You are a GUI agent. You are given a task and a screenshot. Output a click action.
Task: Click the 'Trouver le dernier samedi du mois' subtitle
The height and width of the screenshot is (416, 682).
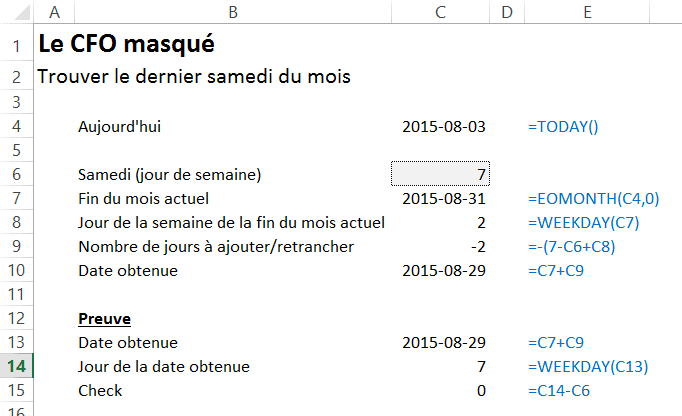[193, 76]
